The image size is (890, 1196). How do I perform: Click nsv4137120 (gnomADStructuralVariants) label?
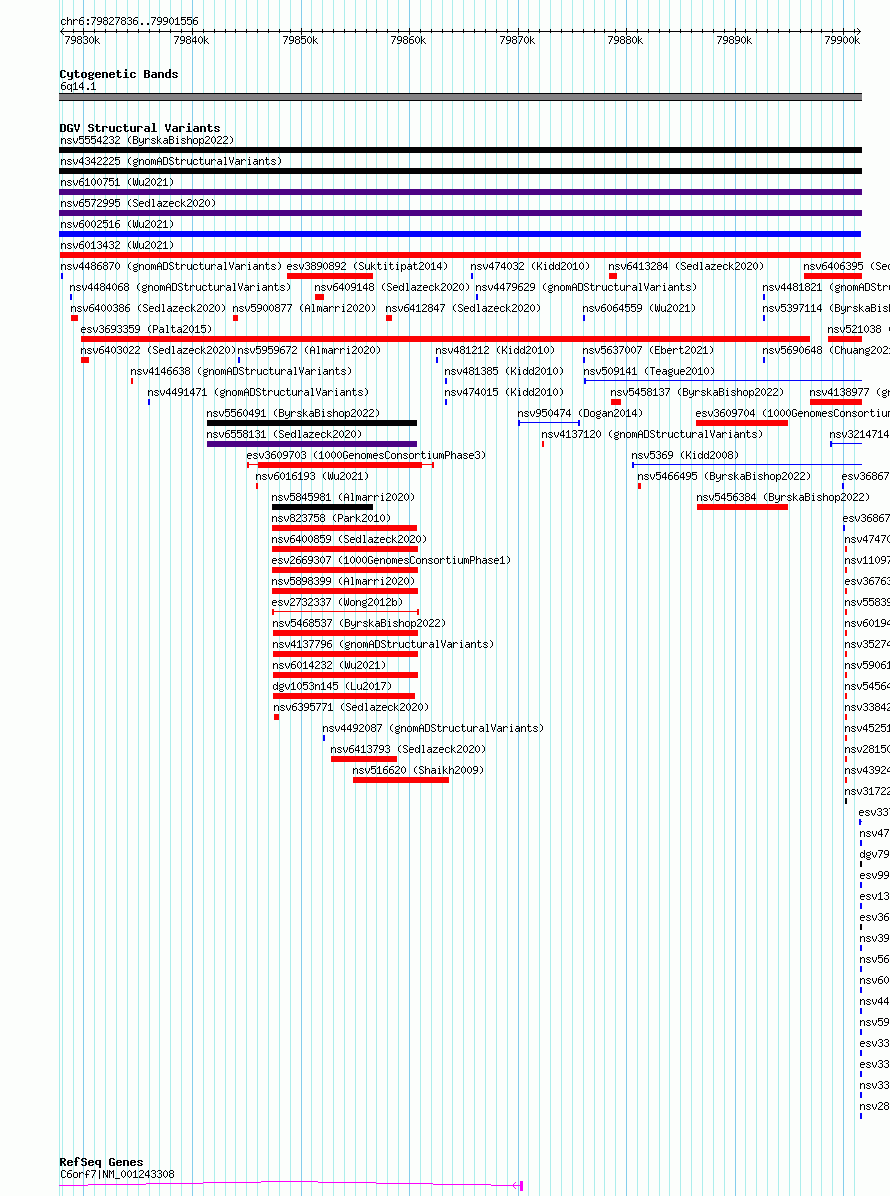[x=652, y=434]
